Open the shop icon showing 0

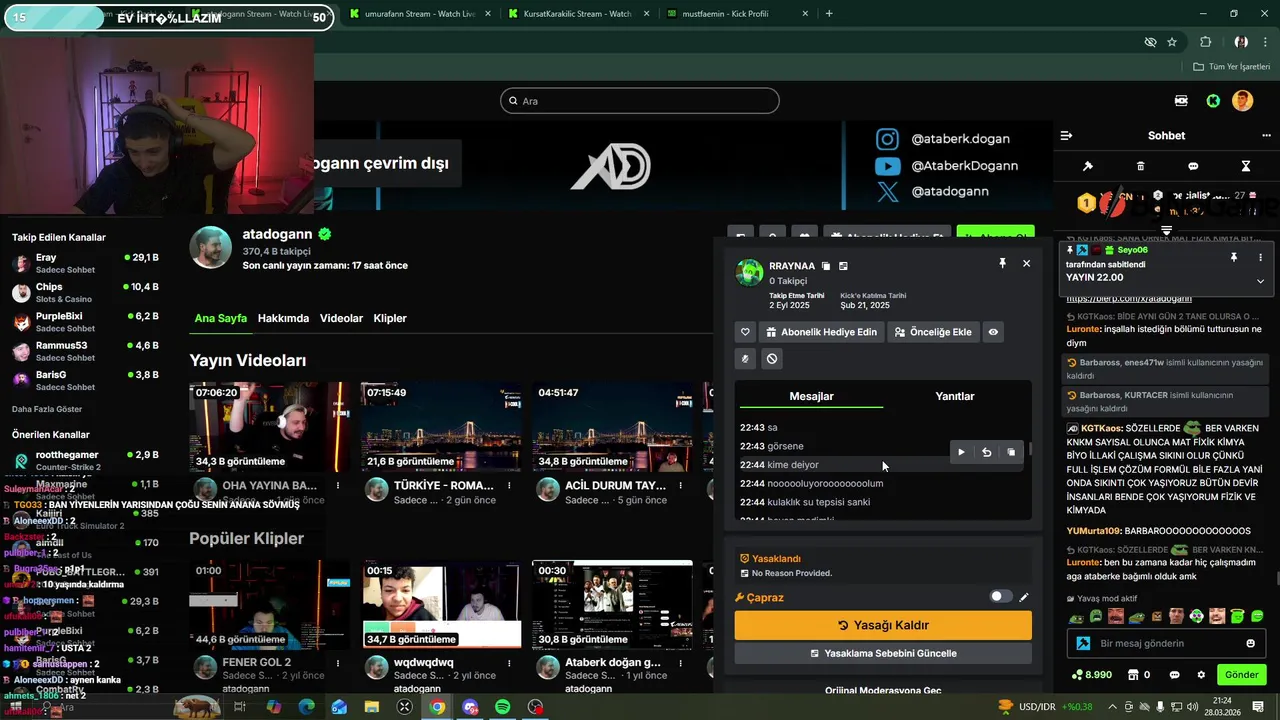[1138, 675]
